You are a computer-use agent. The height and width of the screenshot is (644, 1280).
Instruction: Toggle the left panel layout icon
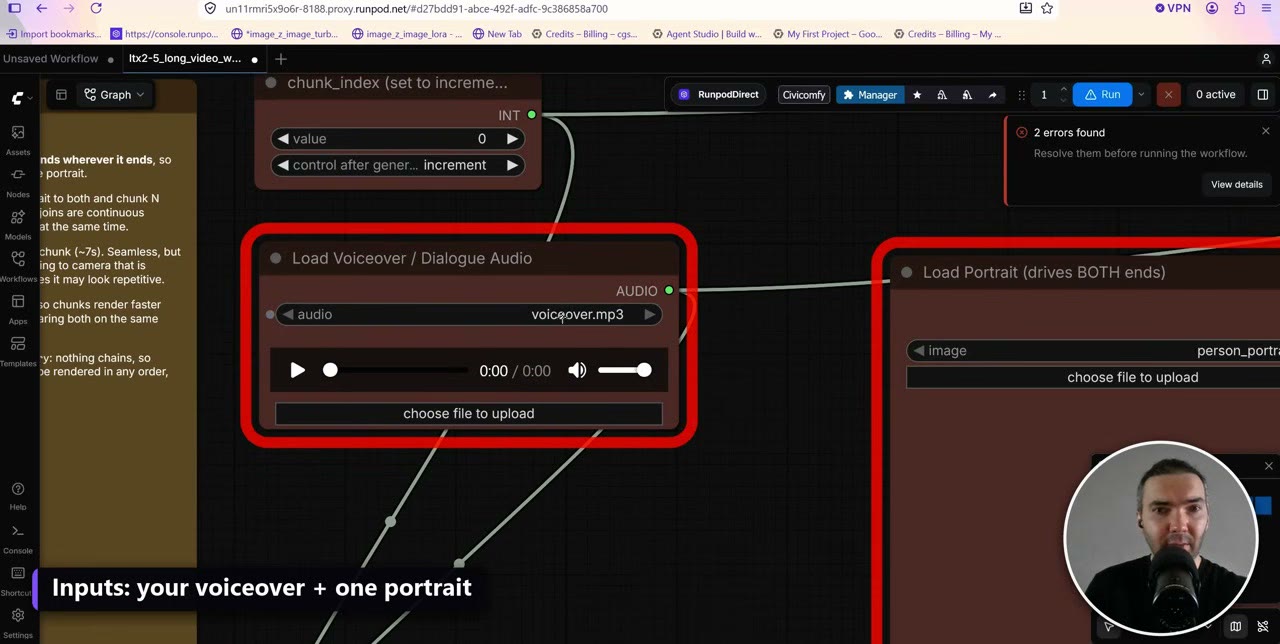point(61,95)
